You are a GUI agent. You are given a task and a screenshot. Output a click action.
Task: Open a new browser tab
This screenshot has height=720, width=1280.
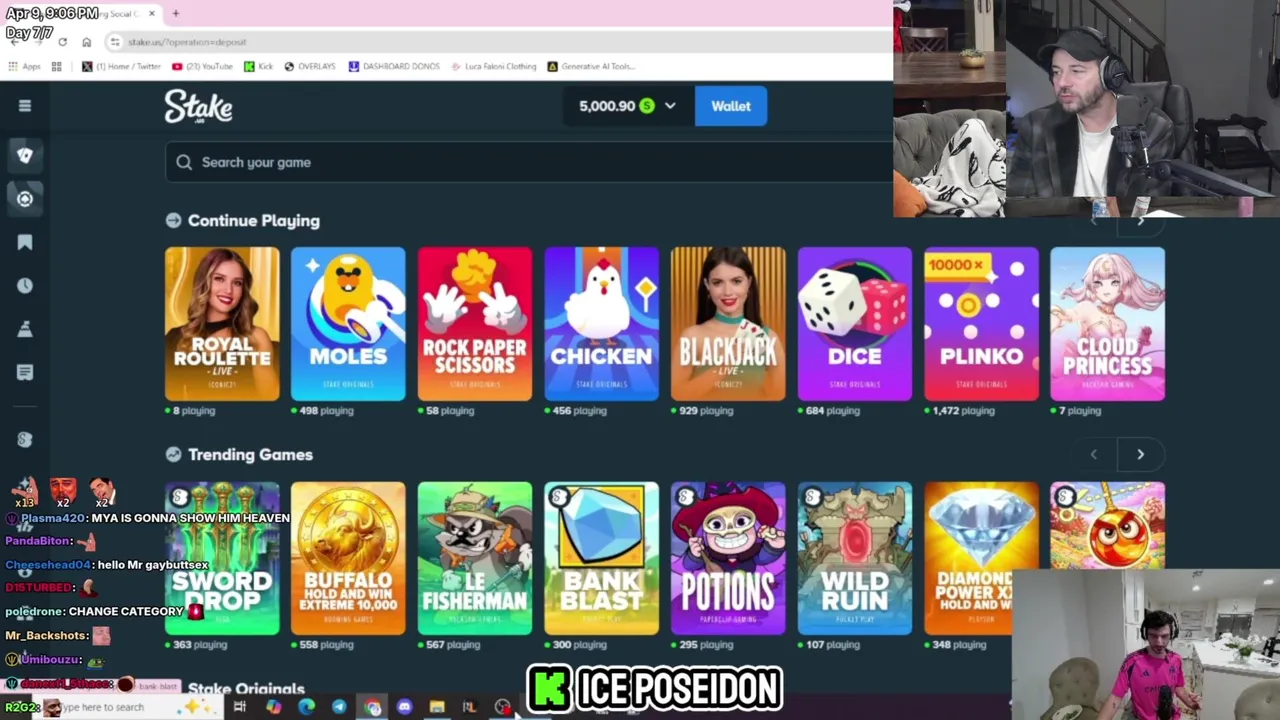pyautogui.click(x=175, y=14)
